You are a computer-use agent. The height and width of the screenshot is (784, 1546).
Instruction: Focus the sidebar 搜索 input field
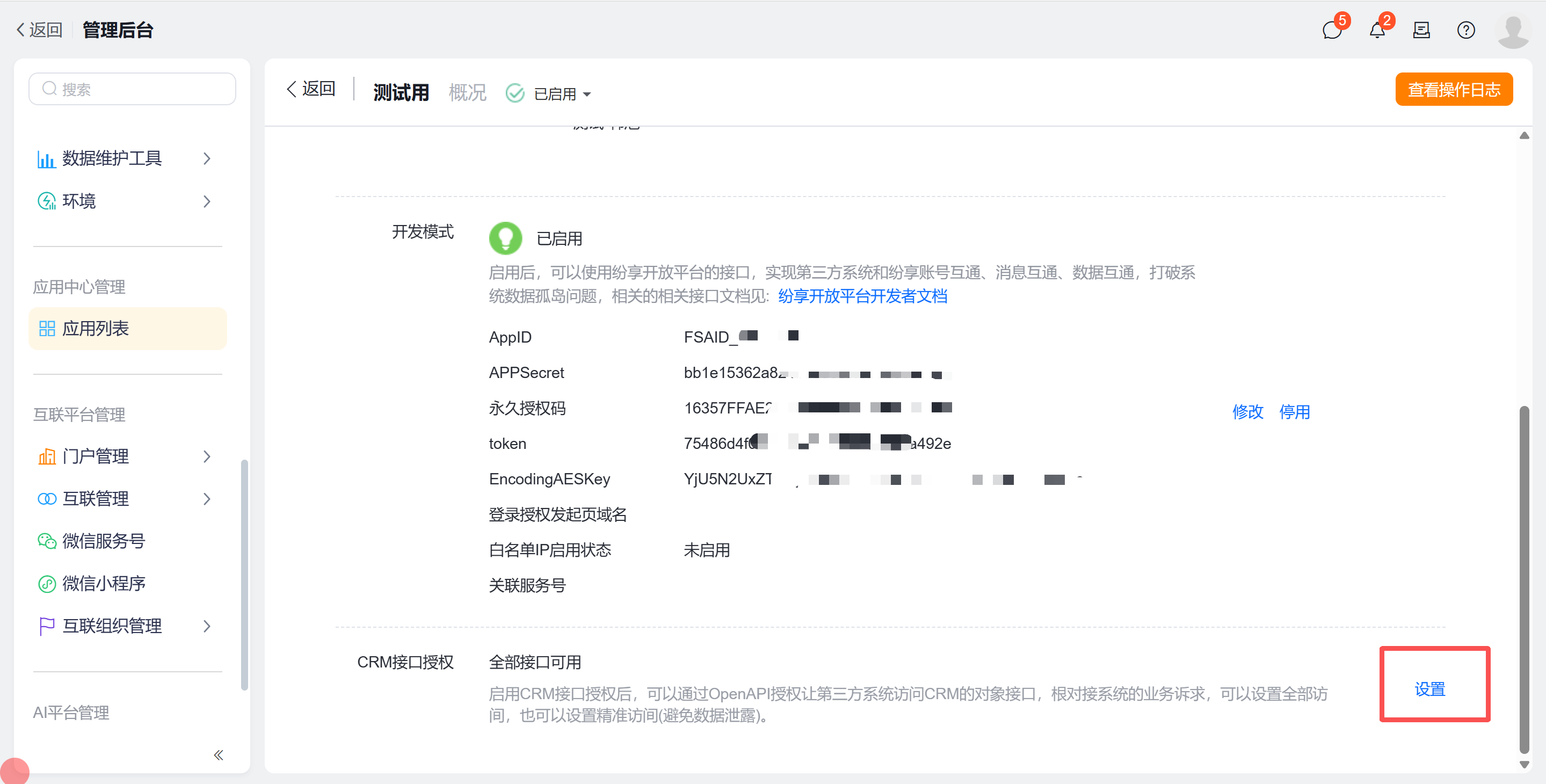132,90
